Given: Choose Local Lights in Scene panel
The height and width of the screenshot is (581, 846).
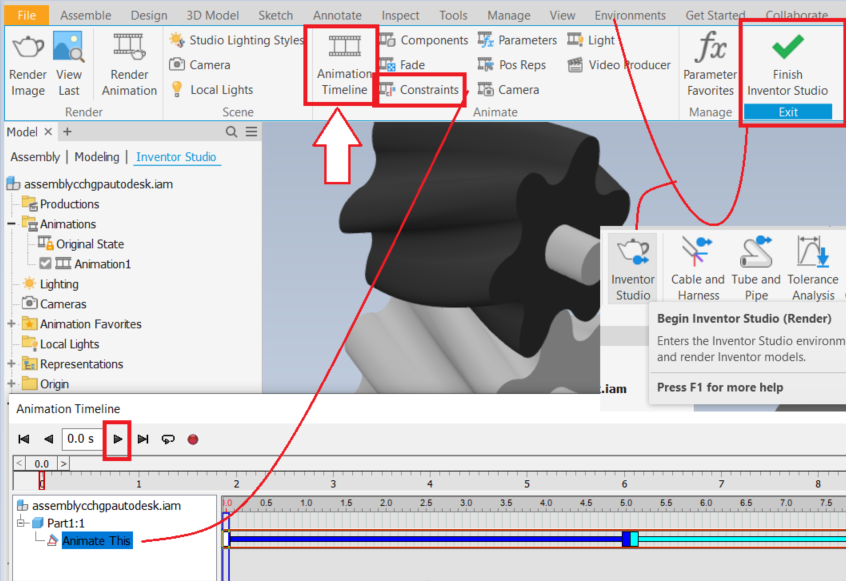Looking at the screenshot, I should coord(212,90).
